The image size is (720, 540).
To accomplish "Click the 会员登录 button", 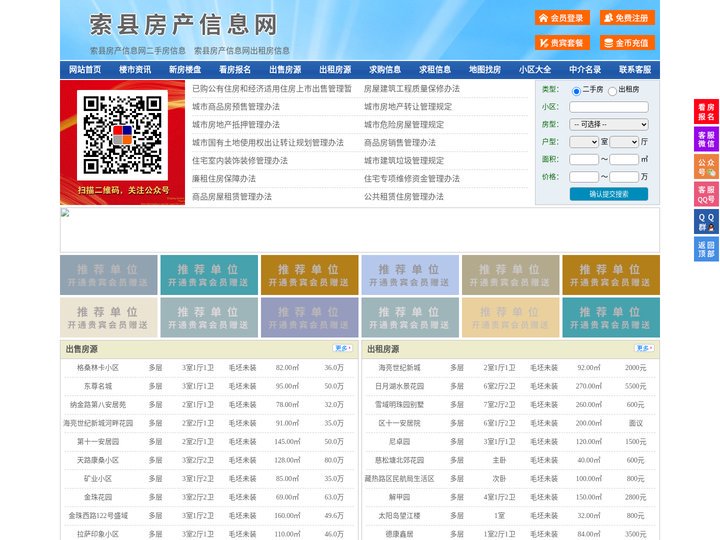I will pos(562,18).
